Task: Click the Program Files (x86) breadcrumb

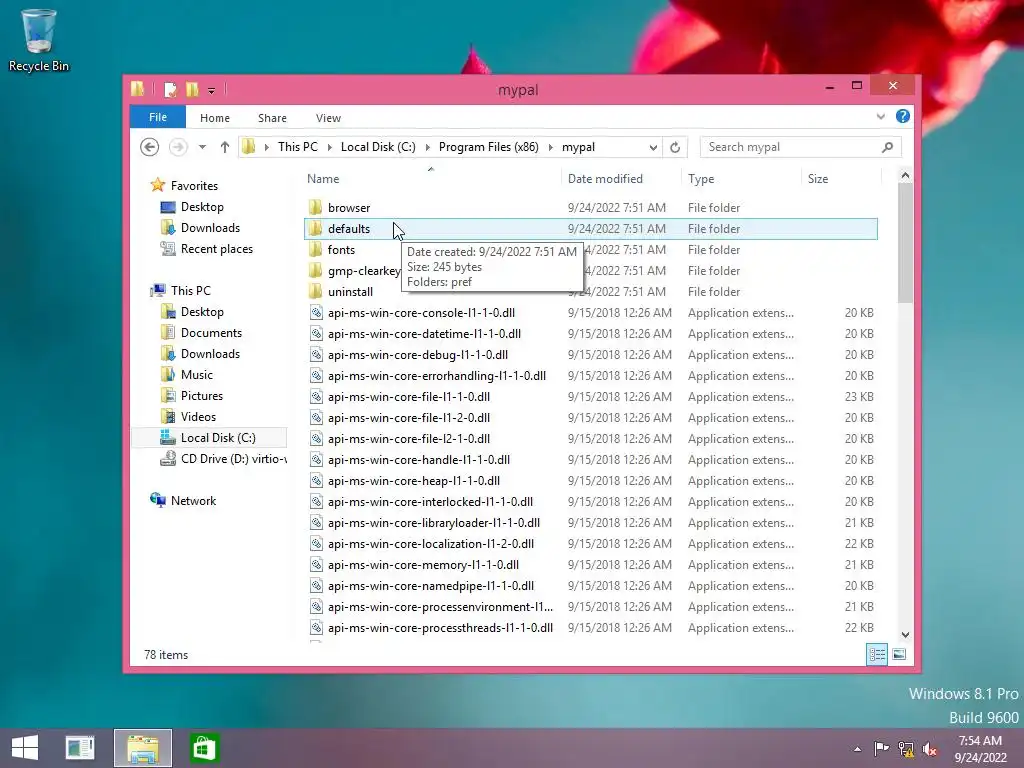Action: pyautogui.click(x=488, y=147)
